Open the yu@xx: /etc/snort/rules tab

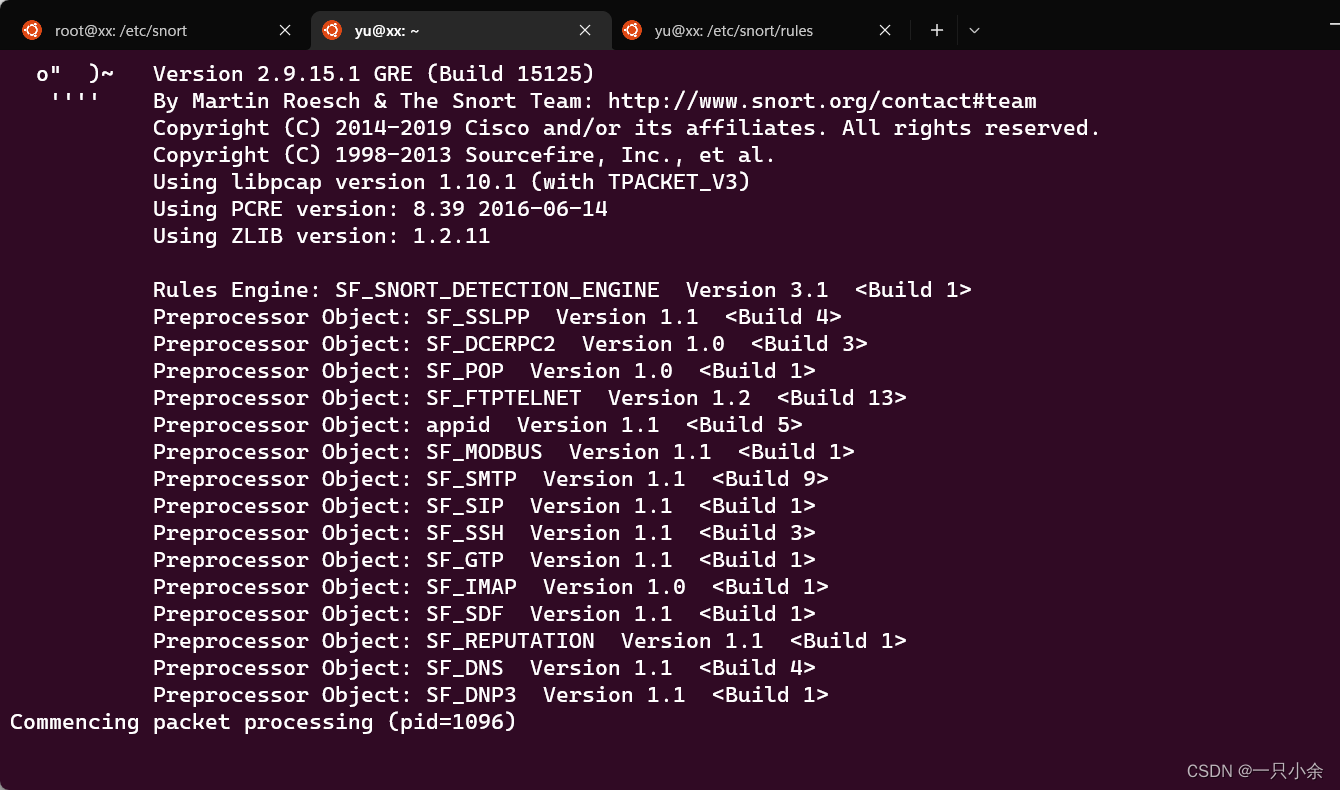761,30
